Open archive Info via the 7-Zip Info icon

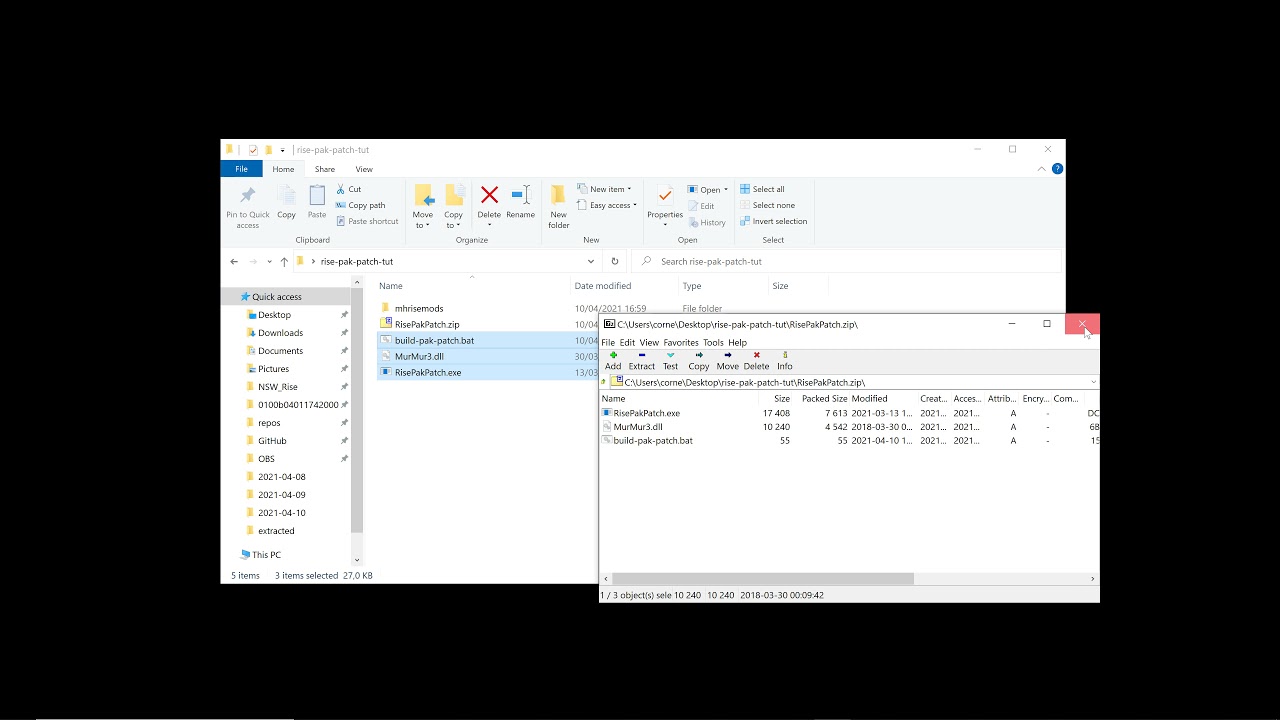click(784, 360)
